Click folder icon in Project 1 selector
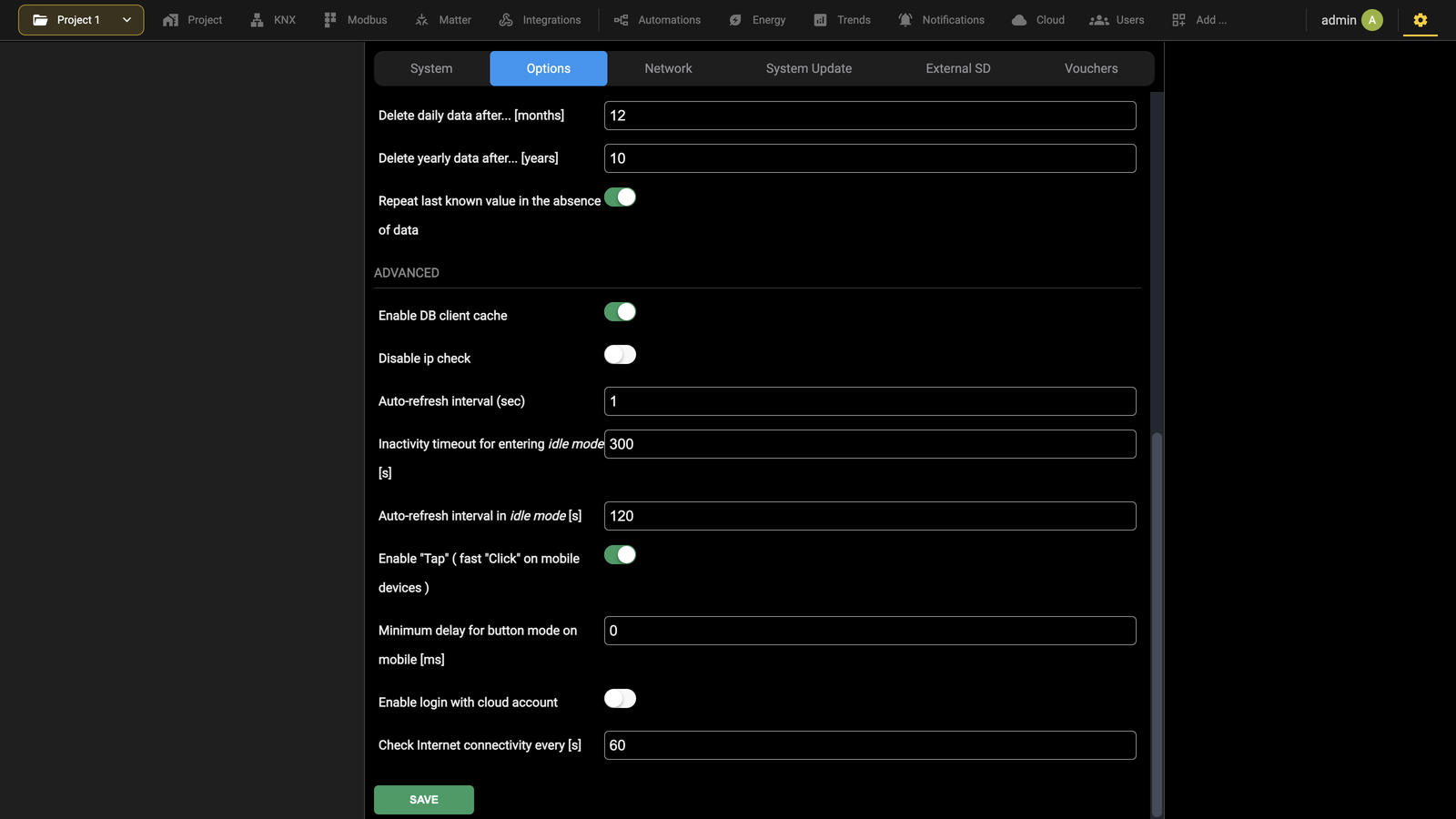Screen dimensions: 1456x819 coord(40,20)
